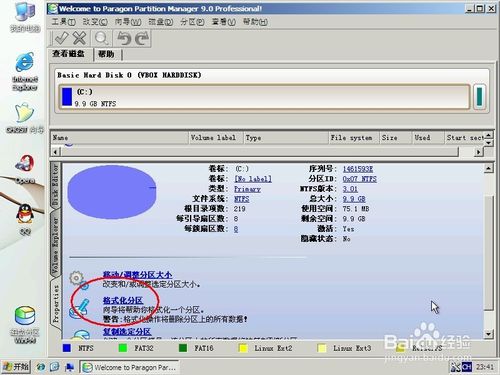Open the Internet Explorer desktop icon
The image size is (500, 375).
click(x=25, y=71)
